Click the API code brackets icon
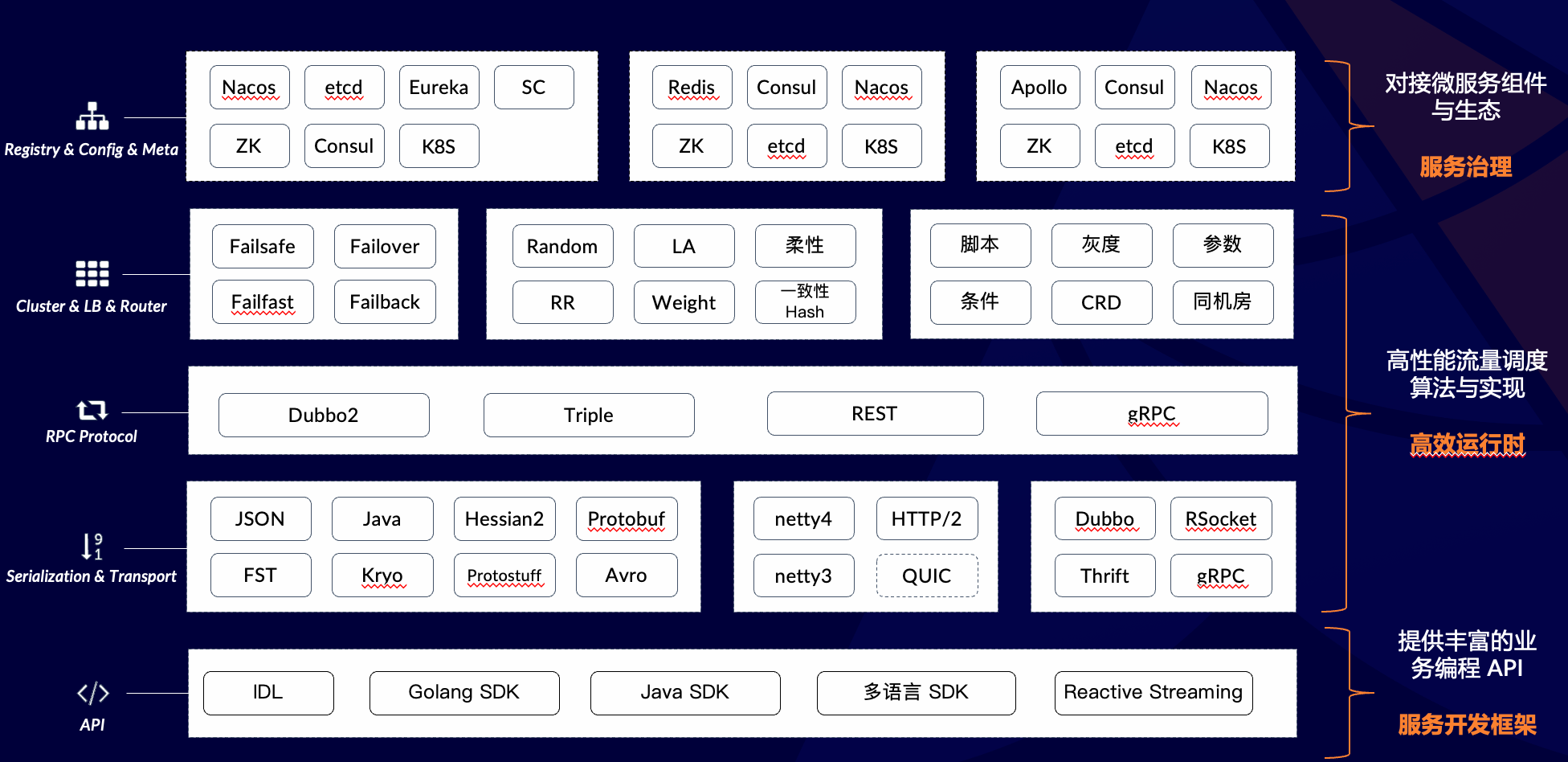The height and width of the screenshot is (762, 1568). tap(92, 693)
